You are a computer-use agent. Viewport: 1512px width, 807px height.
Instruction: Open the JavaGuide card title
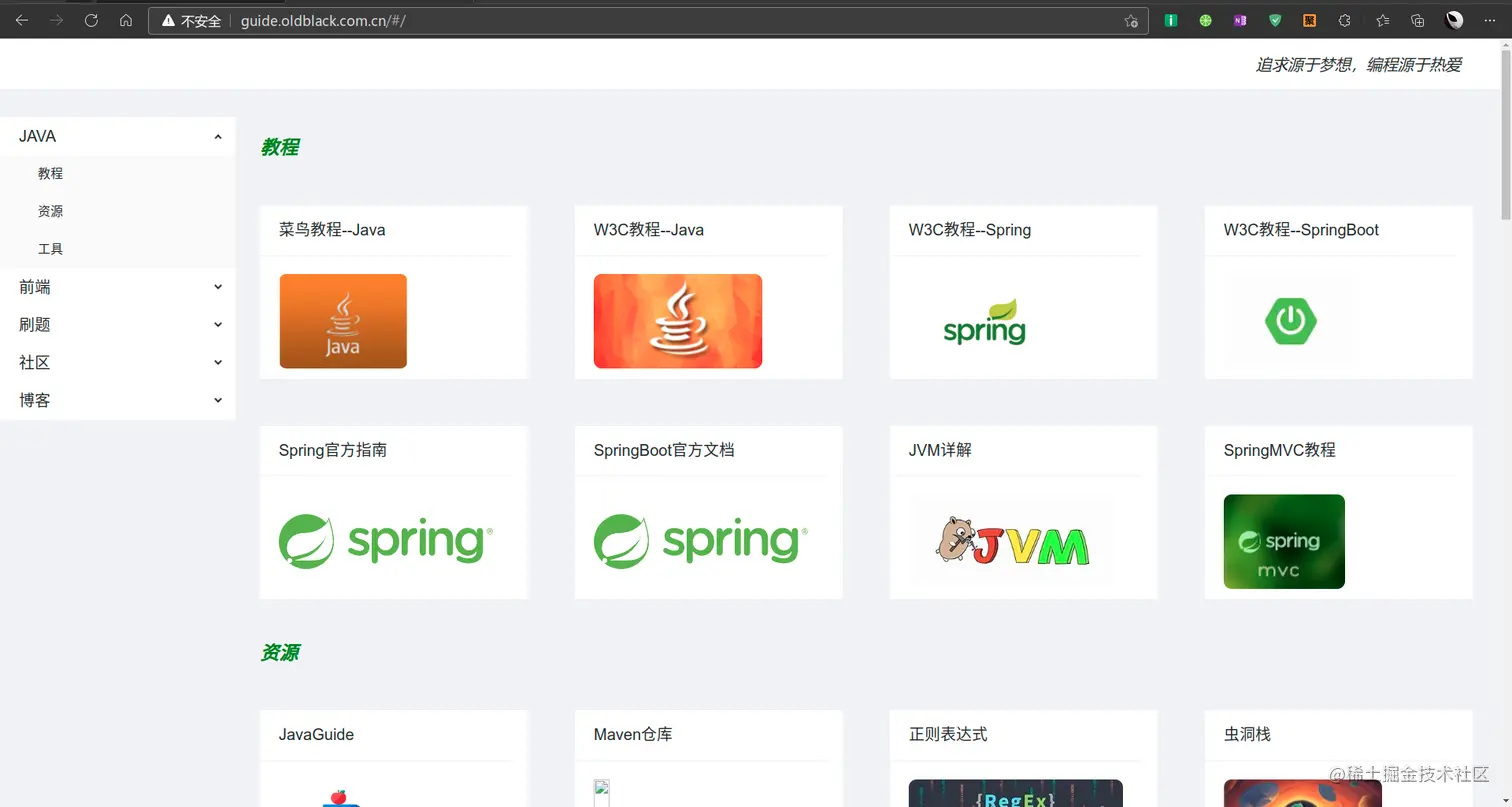coord(316,734)
